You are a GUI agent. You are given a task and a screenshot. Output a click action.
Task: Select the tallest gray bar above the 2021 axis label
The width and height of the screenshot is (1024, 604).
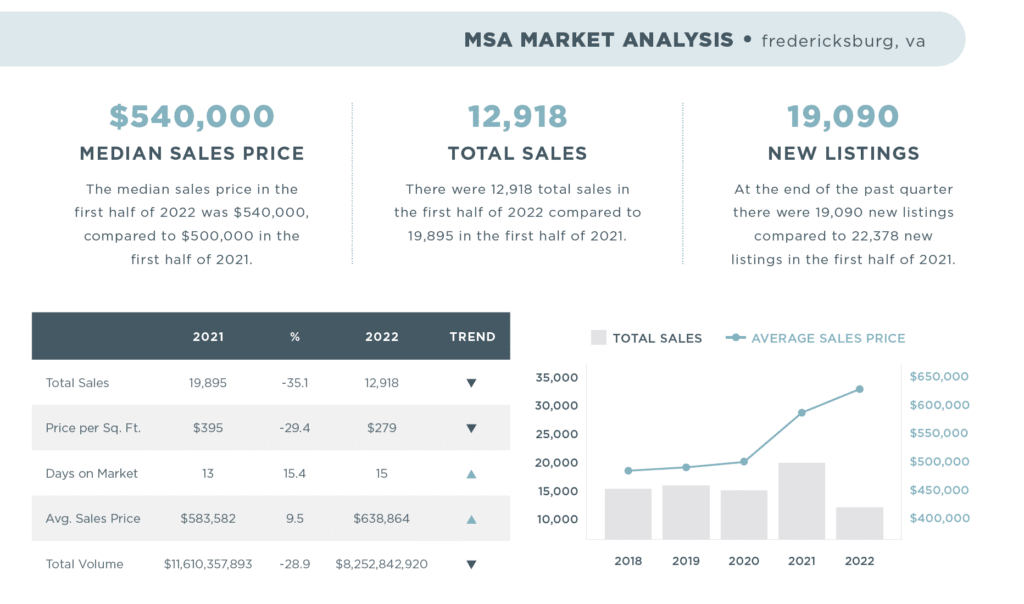point(802,501)
